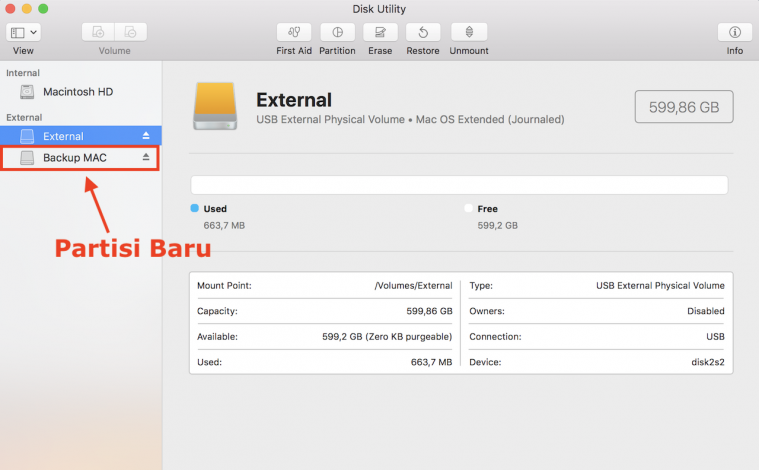Select the External volume in the sidebar
This screenshot has width=759, height=470.
click(x=81, y=136)
